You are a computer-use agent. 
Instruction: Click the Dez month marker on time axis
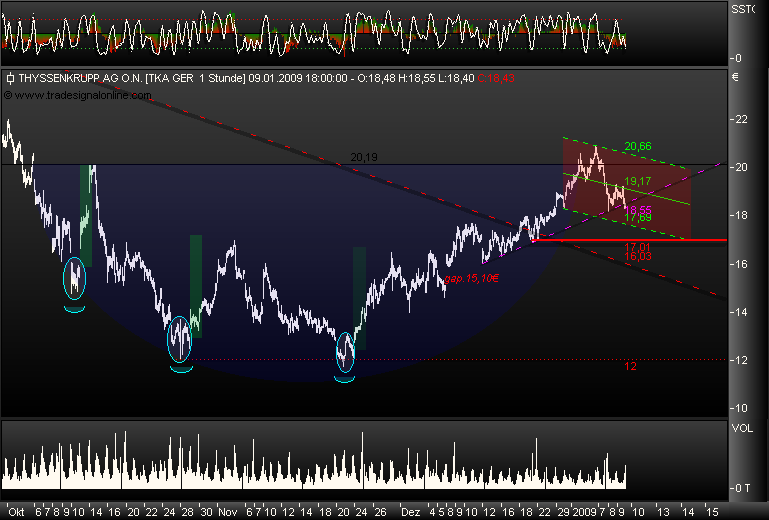[410, 509]
